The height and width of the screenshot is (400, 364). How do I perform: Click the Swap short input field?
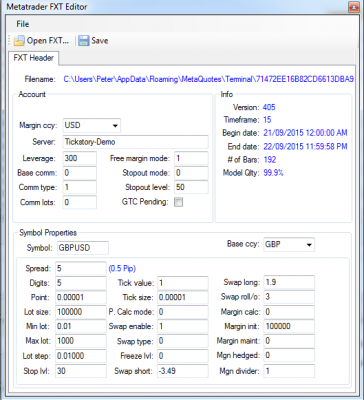(183, 371)
